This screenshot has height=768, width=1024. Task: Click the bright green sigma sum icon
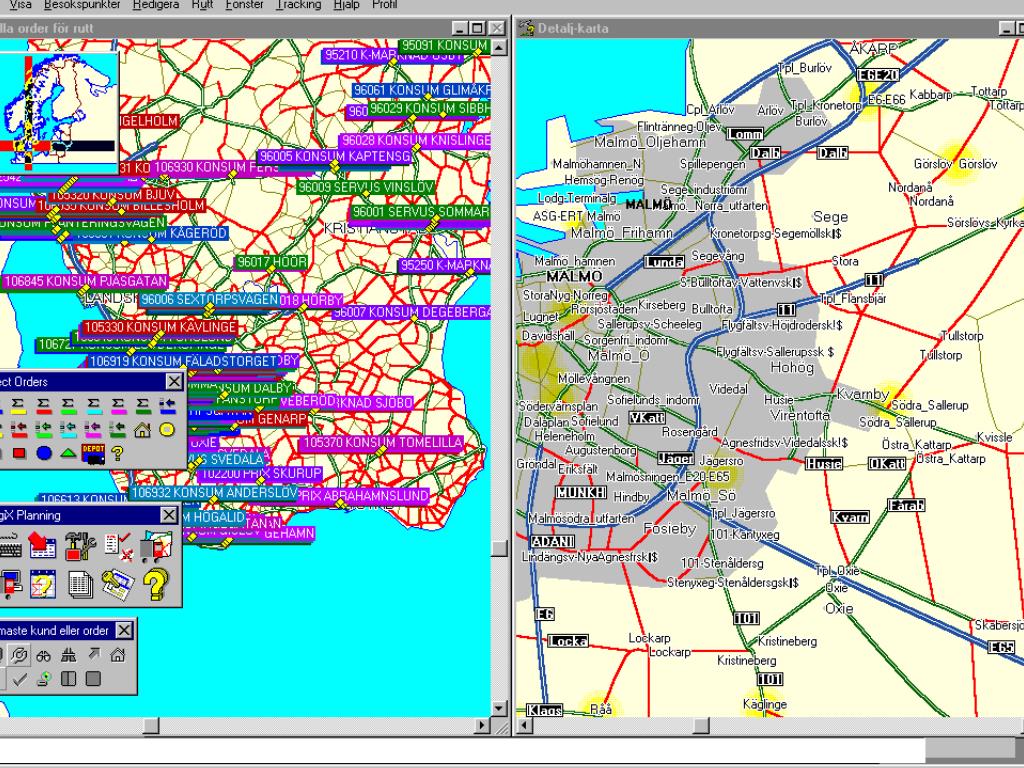click(68, 406)
